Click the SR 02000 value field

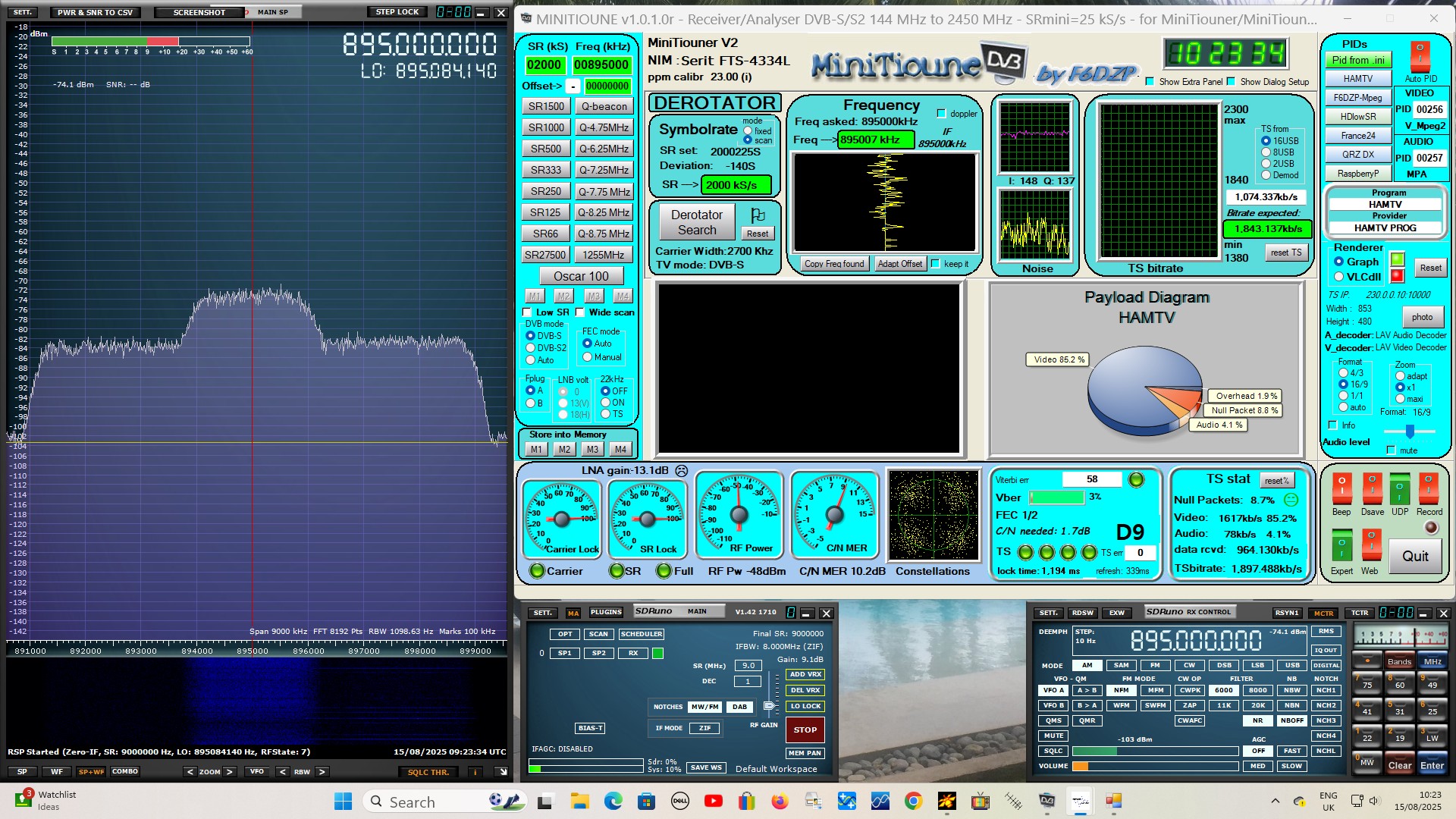[x=544, y=65]
